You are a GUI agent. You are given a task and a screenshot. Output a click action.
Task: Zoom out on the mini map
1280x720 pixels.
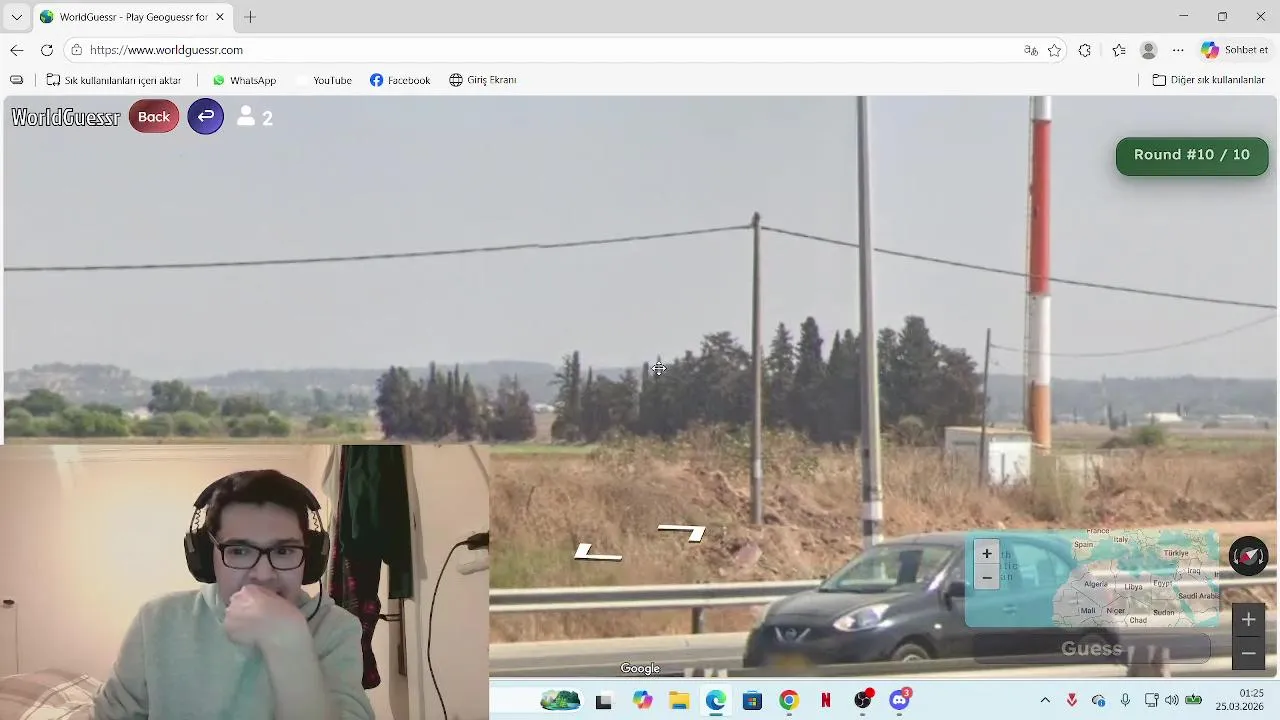987,577
